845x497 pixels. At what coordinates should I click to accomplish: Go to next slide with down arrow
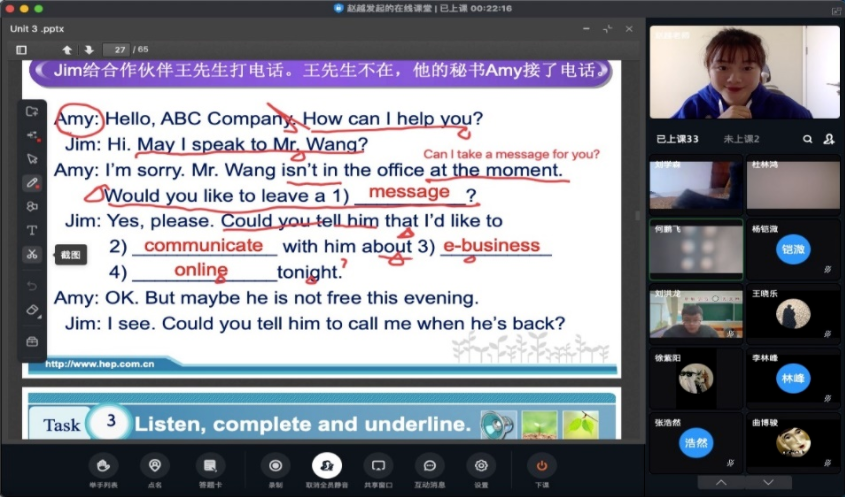tap(89, 50)
